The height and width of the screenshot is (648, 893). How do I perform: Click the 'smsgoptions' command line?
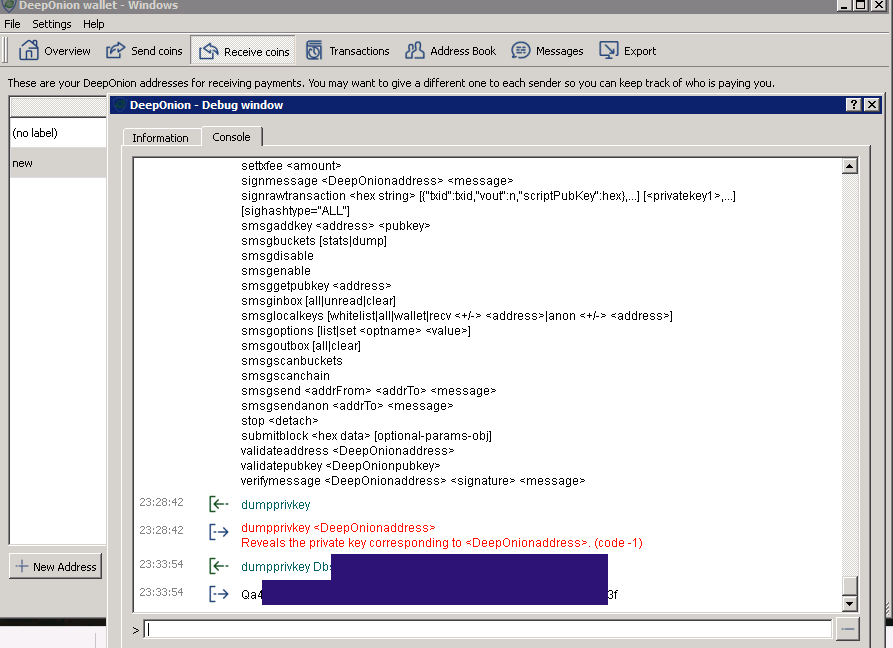[x=356, y=331]
